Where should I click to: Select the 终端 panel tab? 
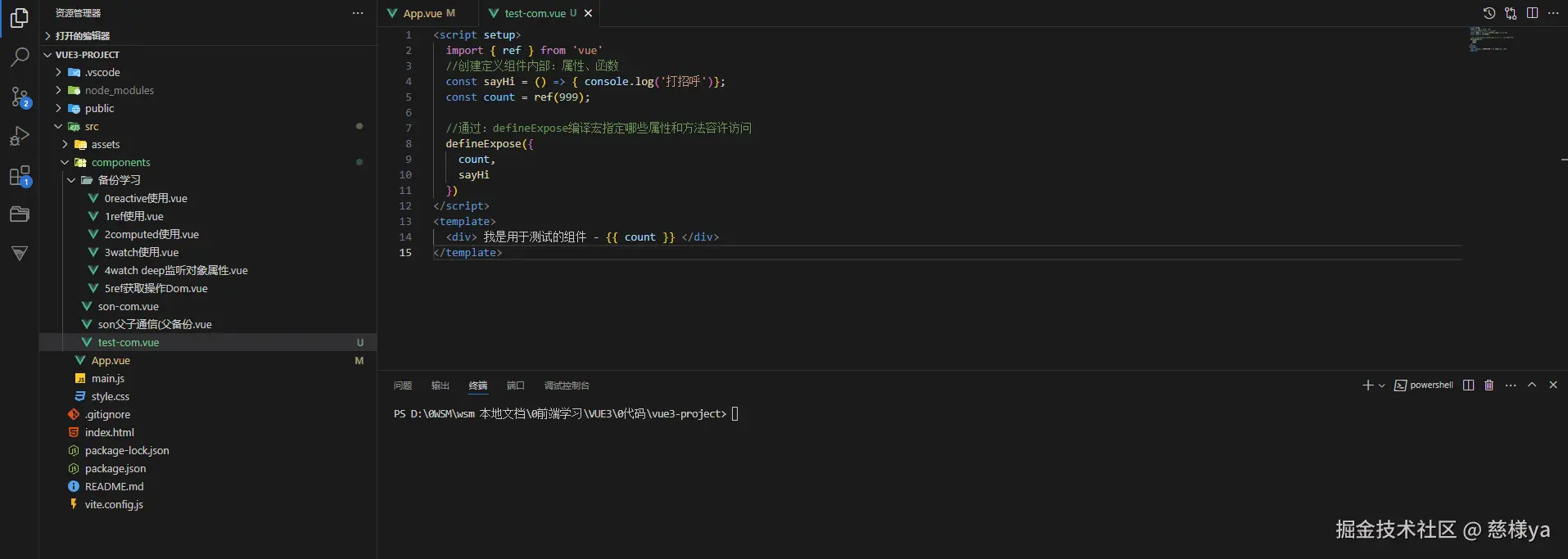point(478,385)
